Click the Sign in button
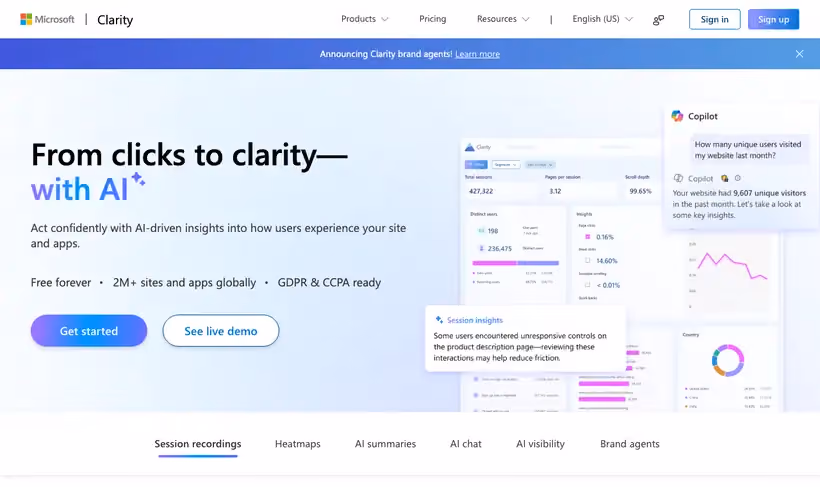 [714, 19]
